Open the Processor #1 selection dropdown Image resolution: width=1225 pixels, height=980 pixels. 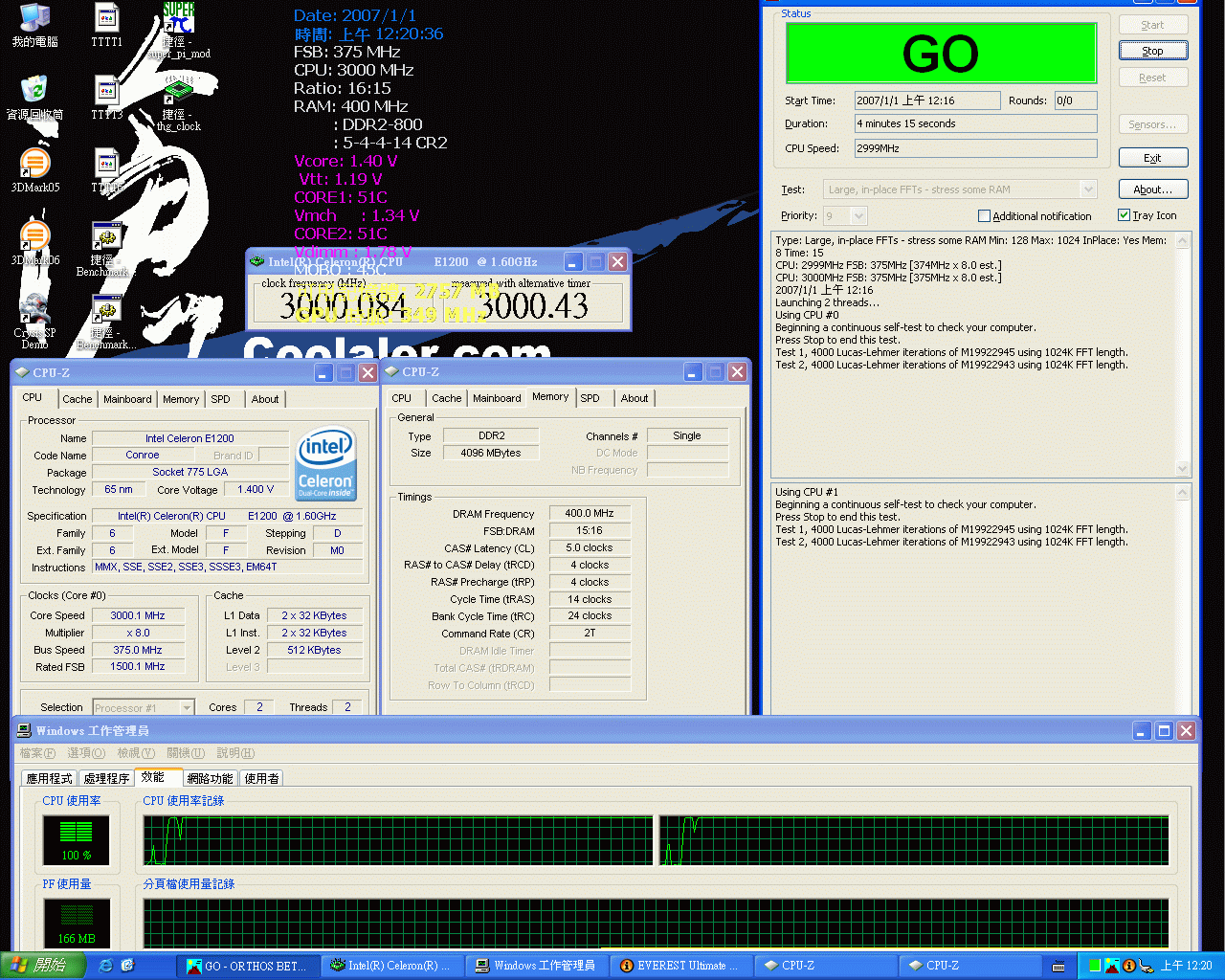(187, 707)
